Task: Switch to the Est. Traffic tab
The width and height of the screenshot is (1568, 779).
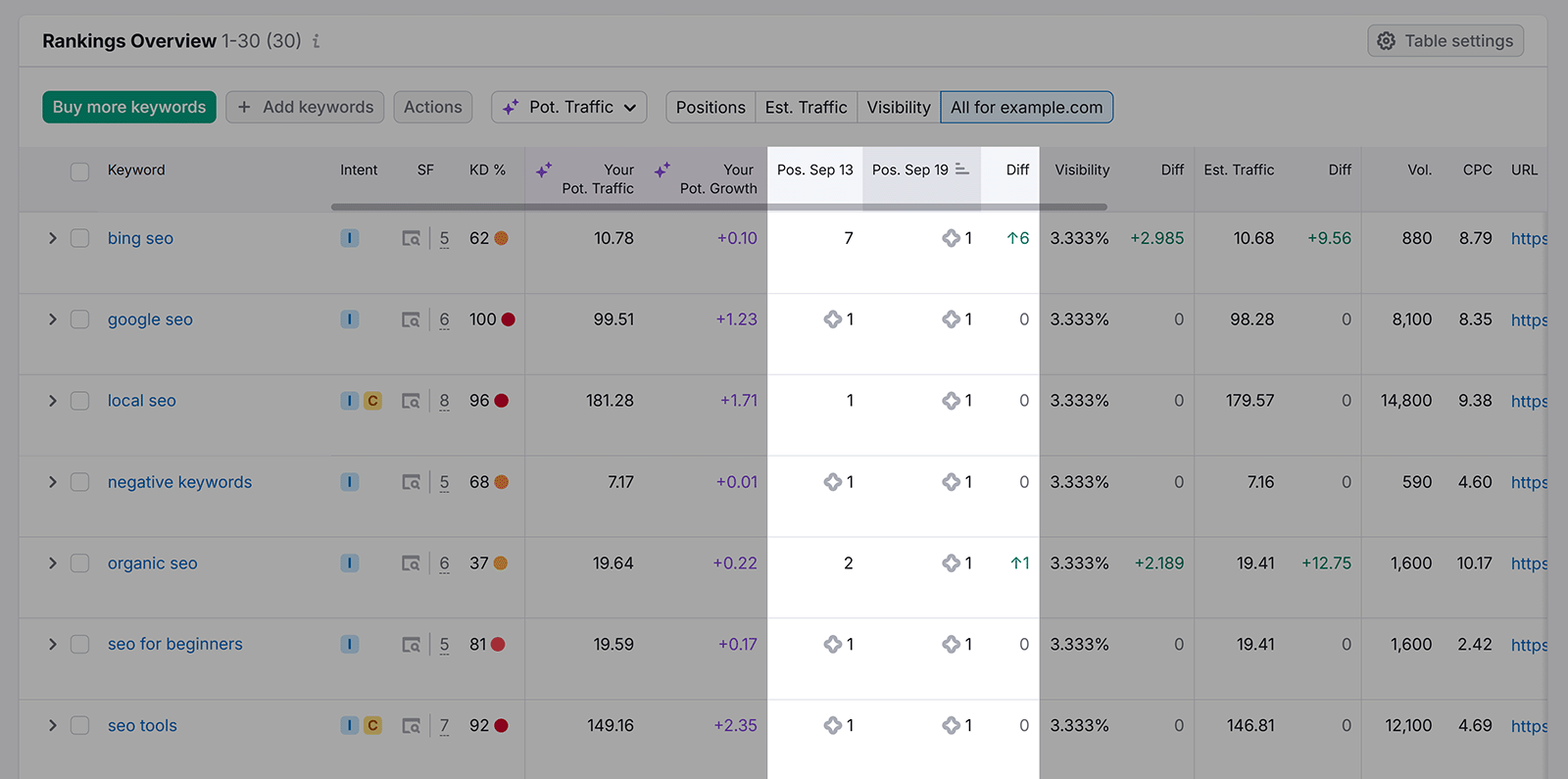Action: click(x=806, y=108)
